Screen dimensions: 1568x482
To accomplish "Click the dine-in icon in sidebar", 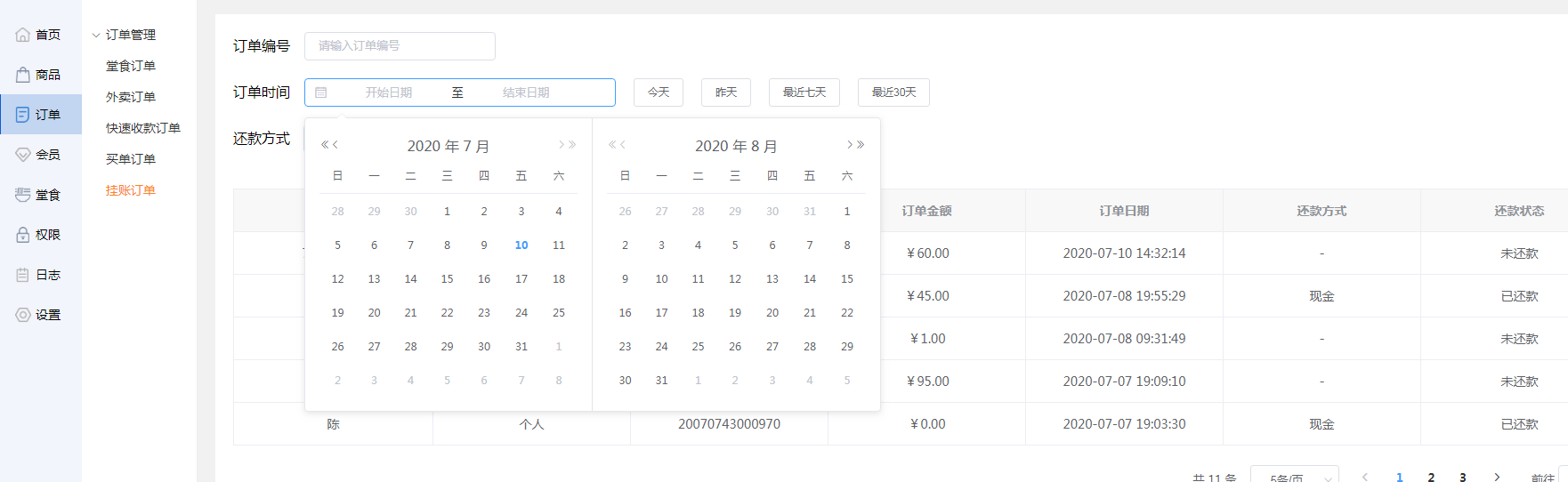I will pos(23,195).
